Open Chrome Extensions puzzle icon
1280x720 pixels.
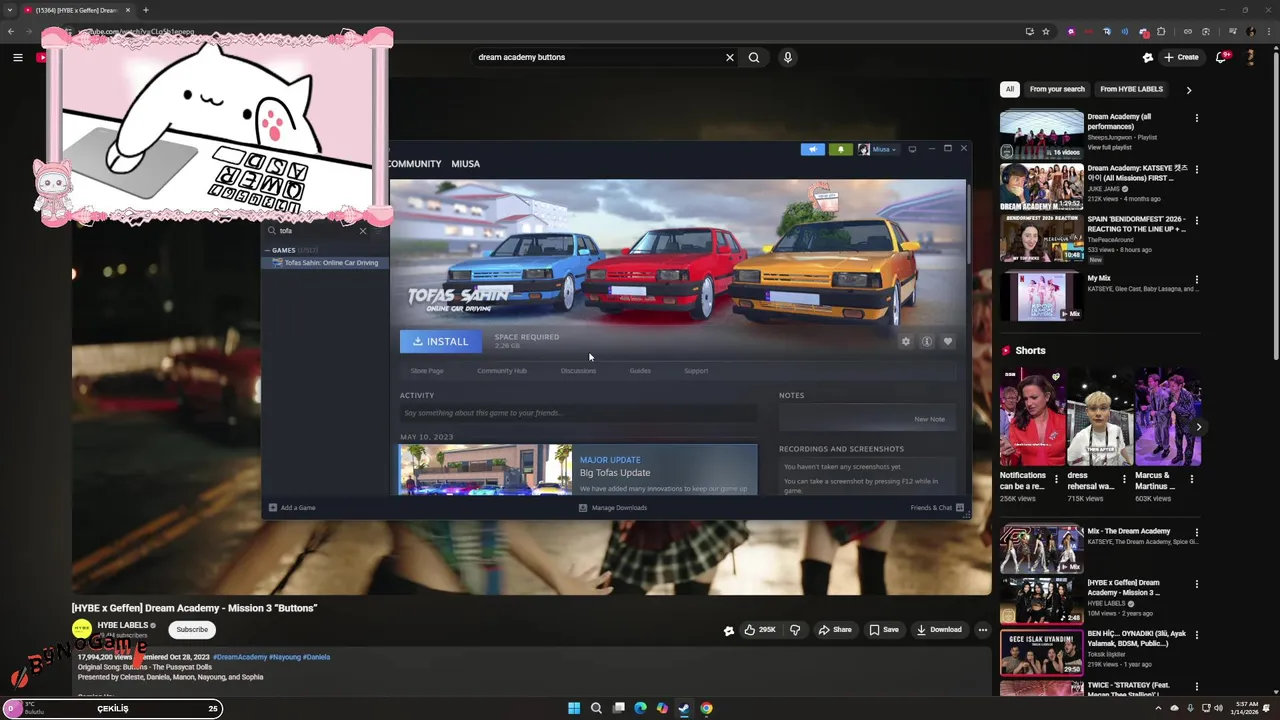coord(1161,31)
